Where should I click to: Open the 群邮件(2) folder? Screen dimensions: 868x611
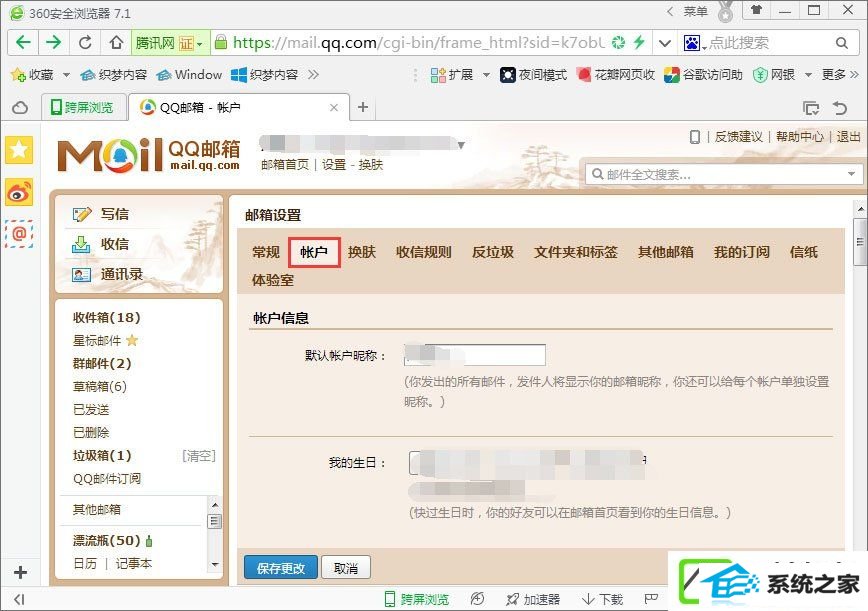[x=102, y=364]
